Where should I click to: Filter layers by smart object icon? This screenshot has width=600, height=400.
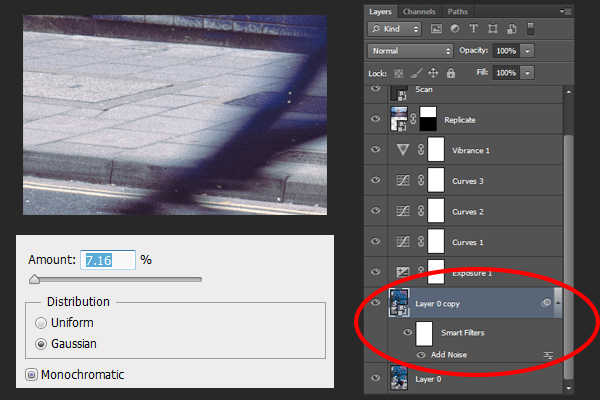coord(512,29)
